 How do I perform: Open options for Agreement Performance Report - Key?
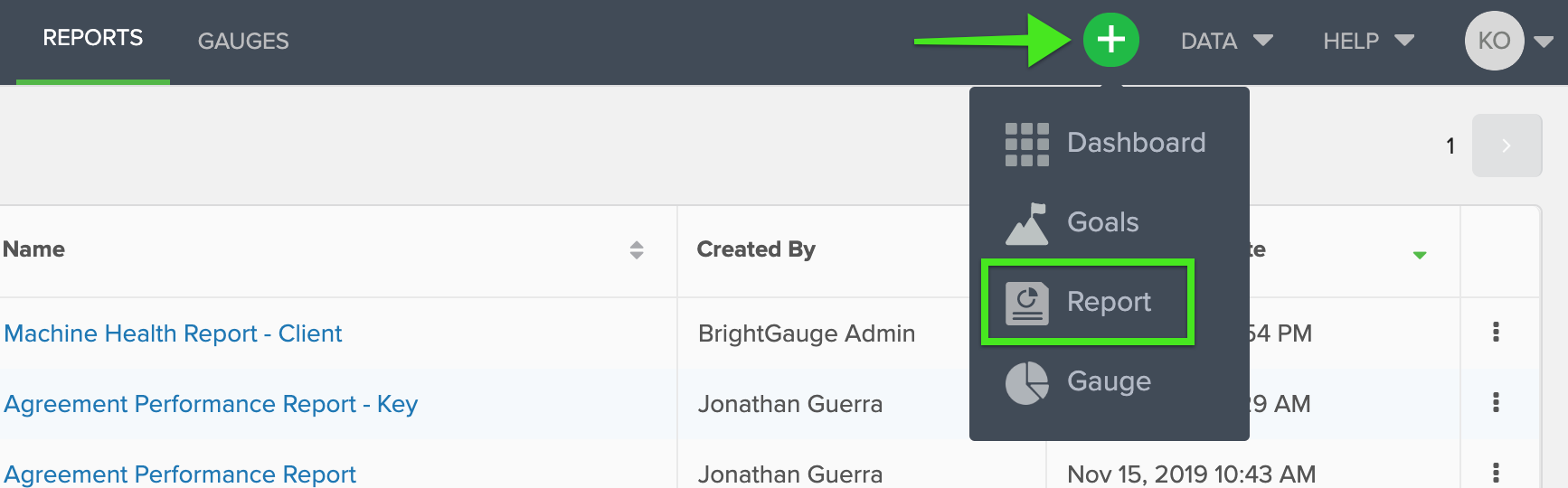coord(1496,402)
